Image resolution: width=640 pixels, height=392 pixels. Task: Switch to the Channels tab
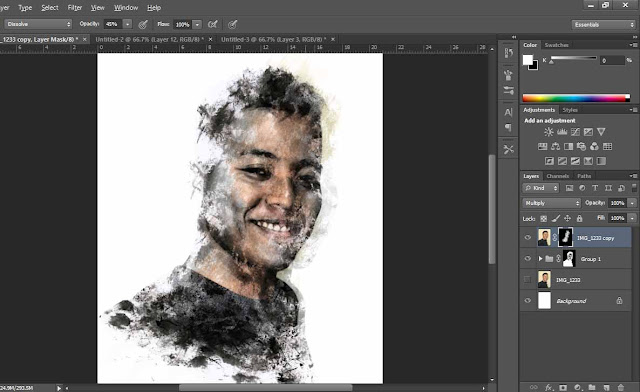click(558, 176)
